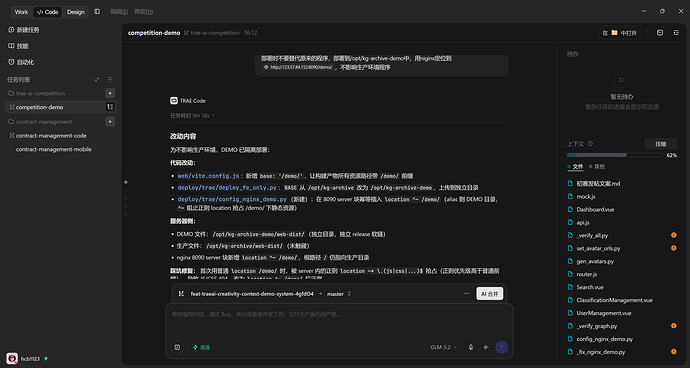The height and width of the screenshot is (368, 690).
Task: Click the context usage progress bar at 62%
Action: pyautogui.click(x=614, y=155)
